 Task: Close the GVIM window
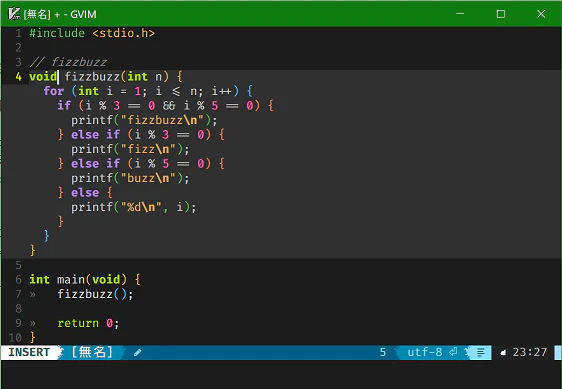point(541,14)
